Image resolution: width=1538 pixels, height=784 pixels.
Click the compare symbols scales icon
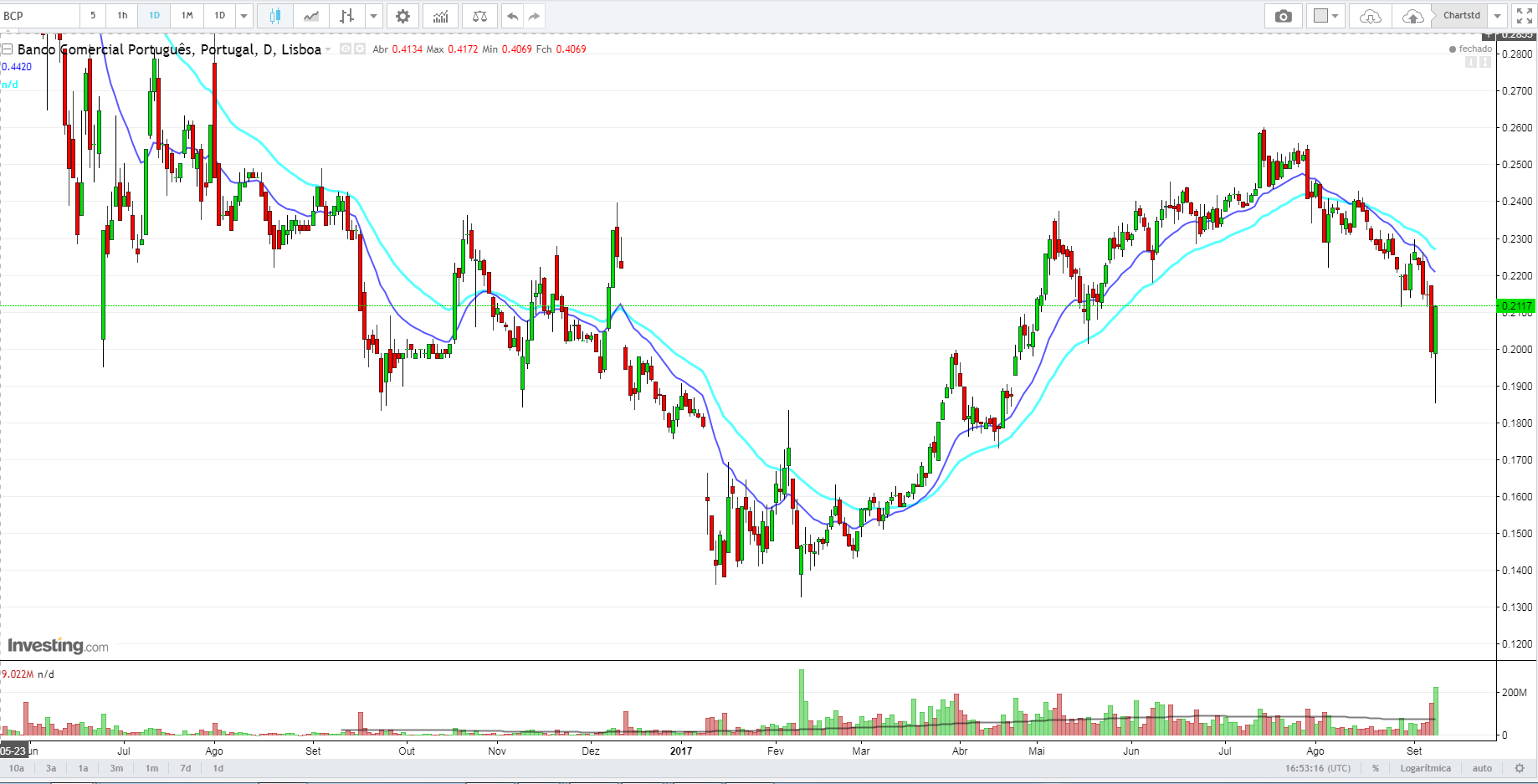point(479,16)
